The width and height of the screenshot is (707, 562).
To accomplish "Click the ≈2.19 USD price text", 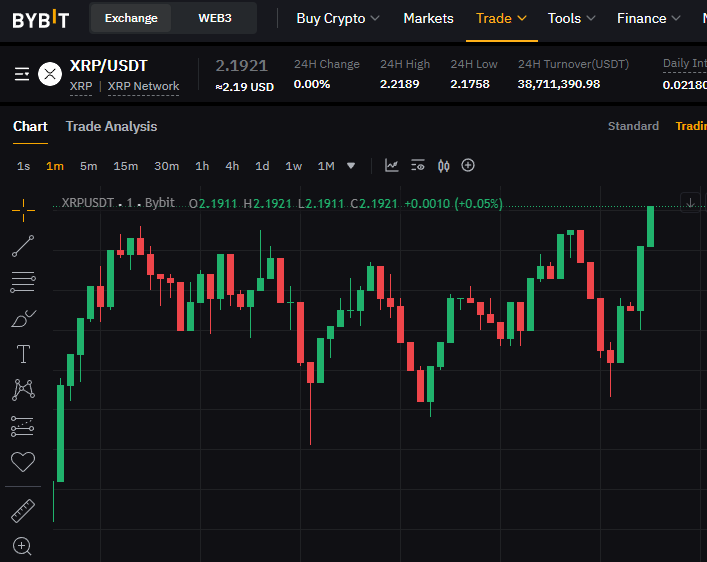I will pyautogui.click(x=244, y=87).
